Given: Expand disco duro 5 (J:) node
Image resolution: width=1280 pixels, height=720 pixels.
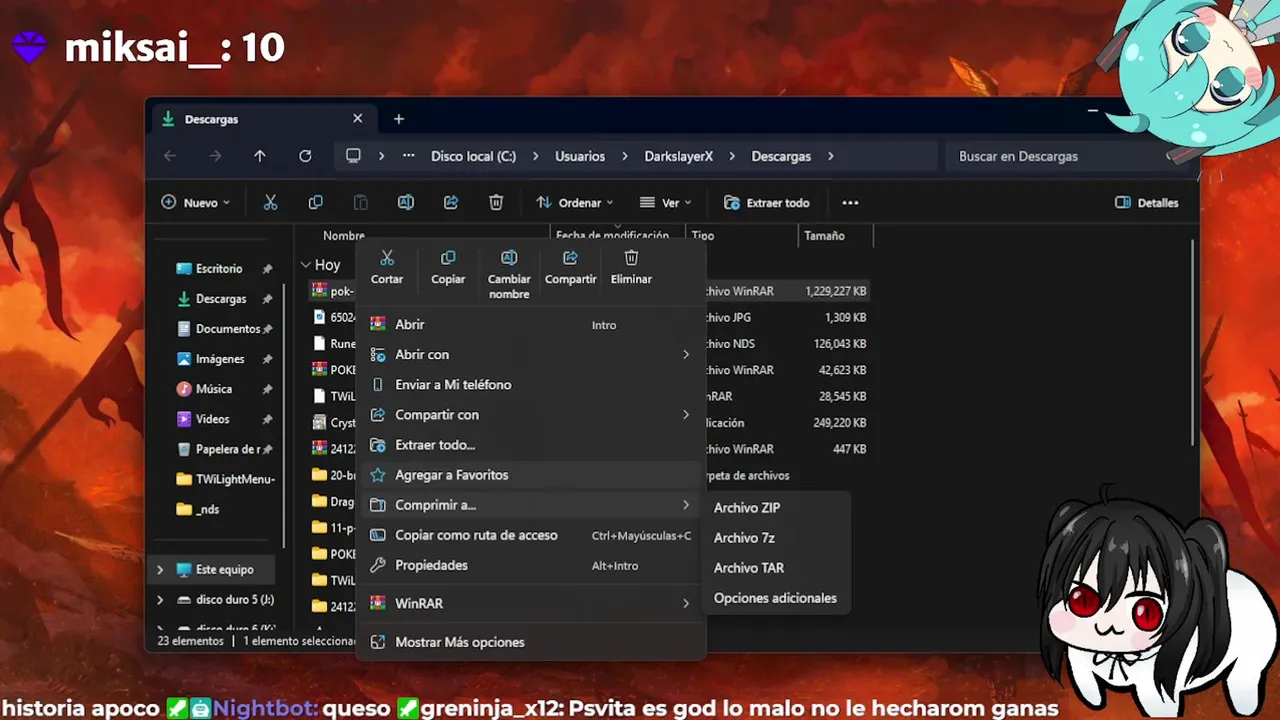Looking at the screenshot, I should (x=160, y=600).
